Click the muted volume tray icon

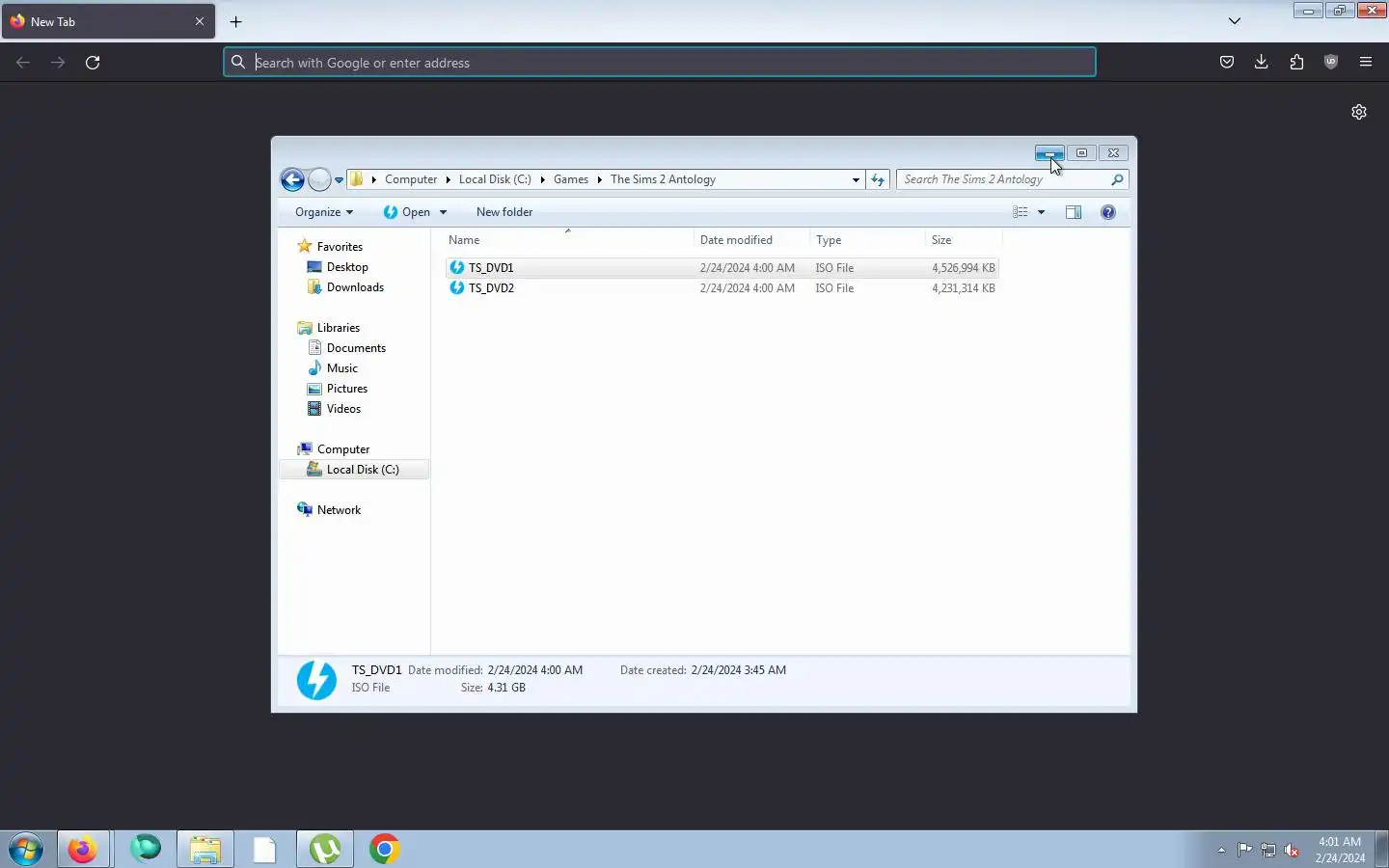pyautogui.click(x=1293, y=851)
